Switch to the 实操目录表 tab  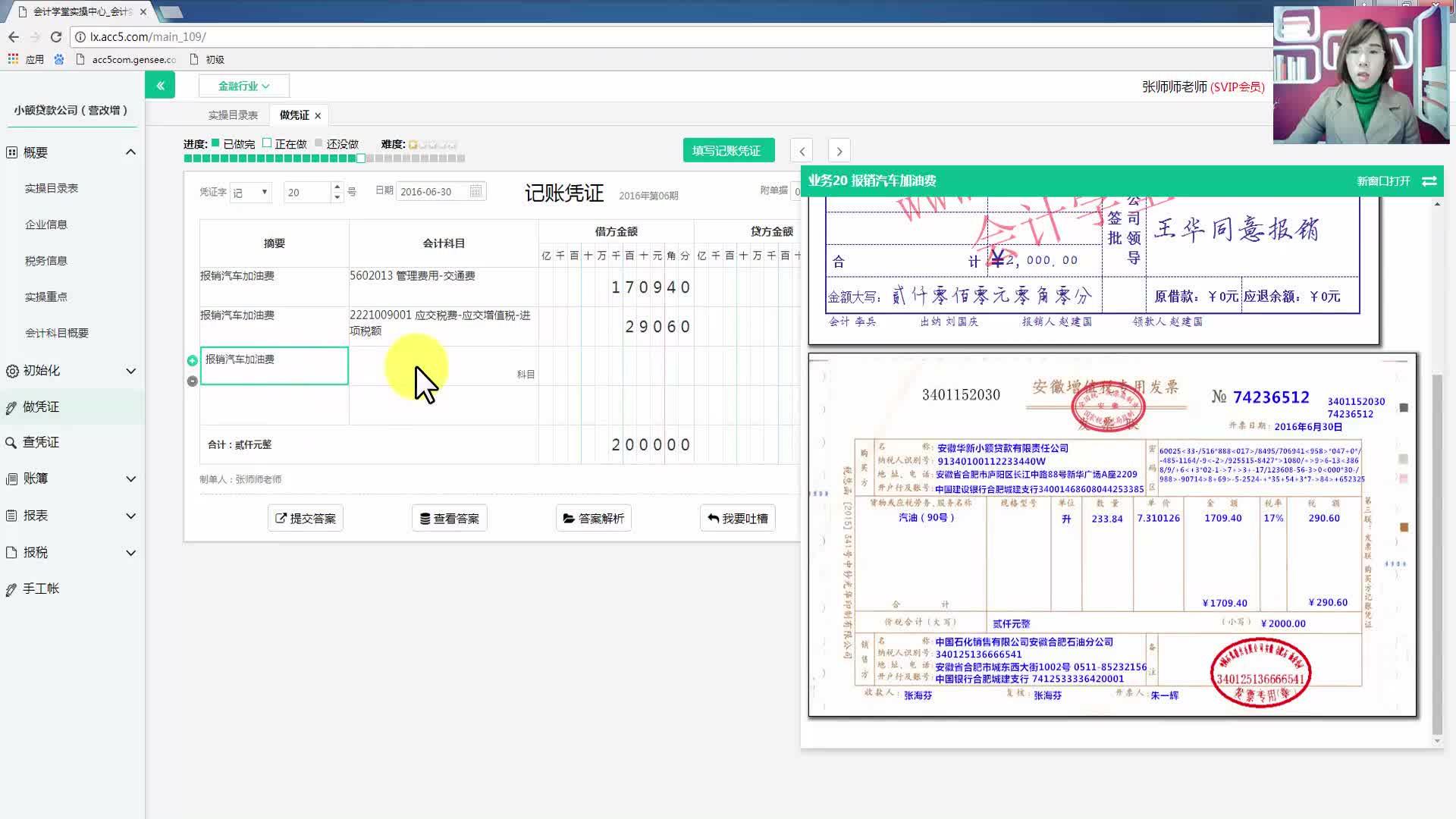[233, 115]
